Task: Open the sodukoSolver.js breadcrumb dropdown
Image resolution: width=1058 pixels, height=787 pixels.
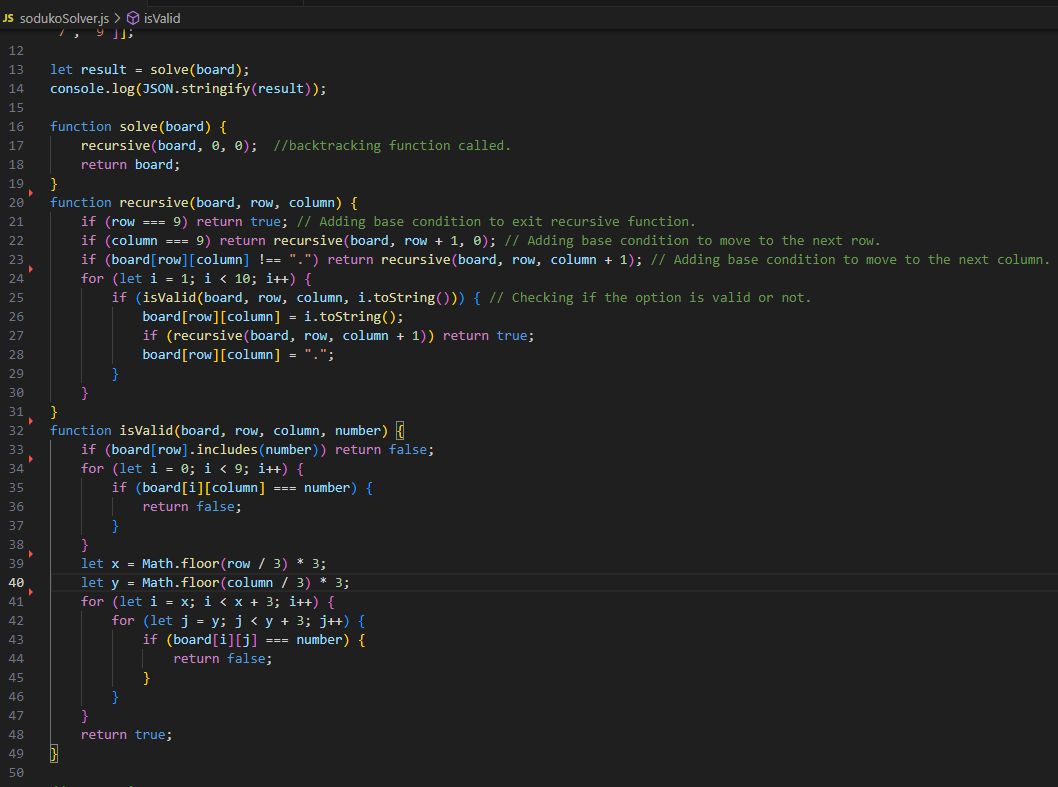Action: pyautogui.click(x=64, y=18)
